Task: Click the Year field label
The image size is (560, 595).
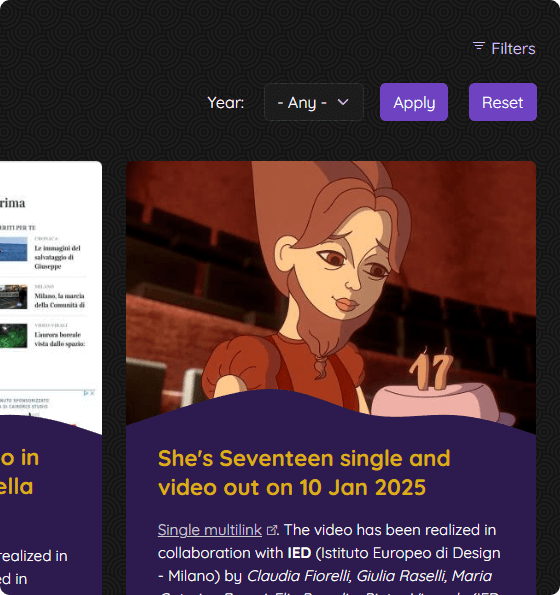Action: pyautogui.click(x=226, y=102)
